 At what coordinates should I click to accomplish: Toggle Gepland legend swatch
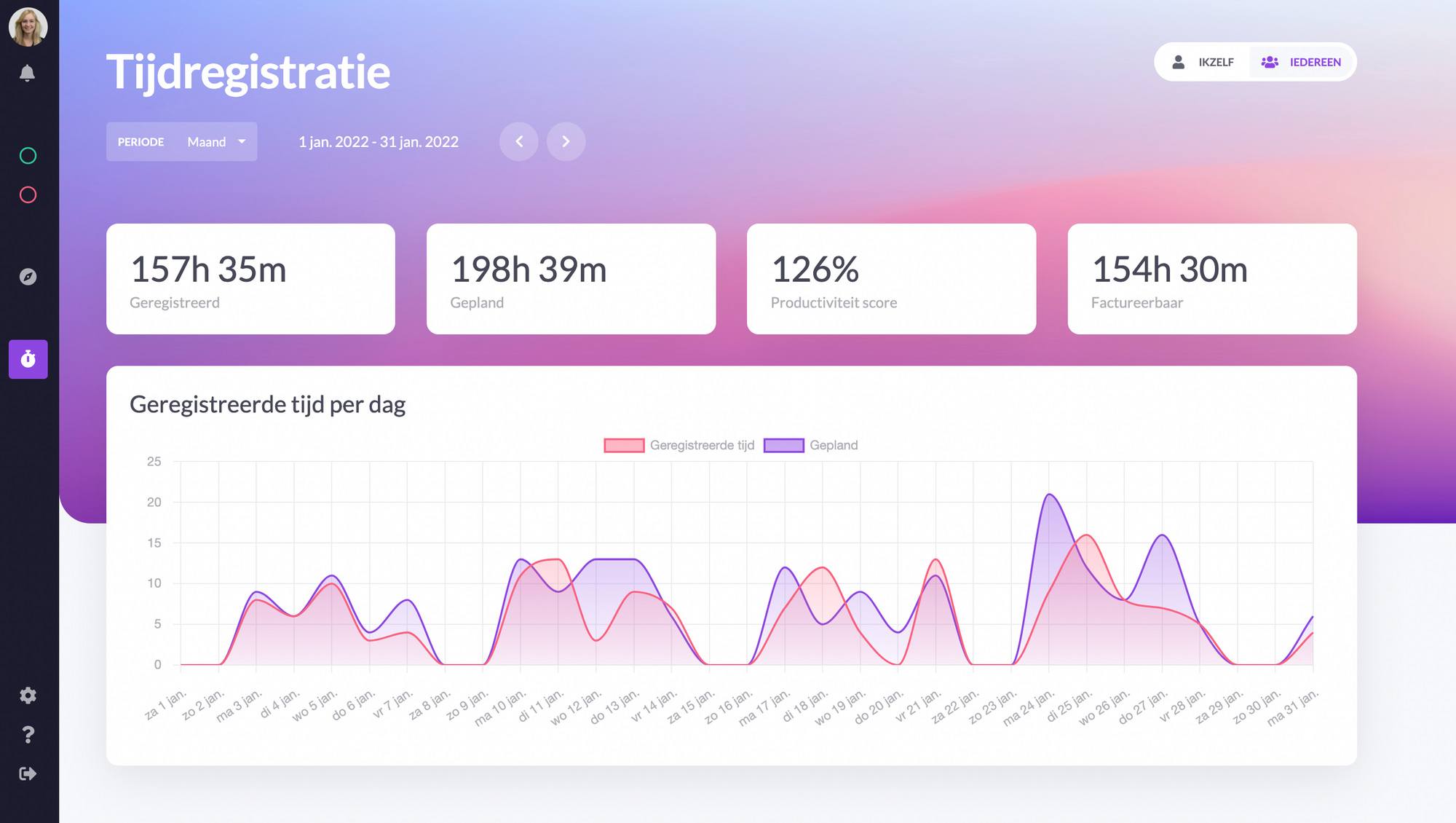[784, 446]
